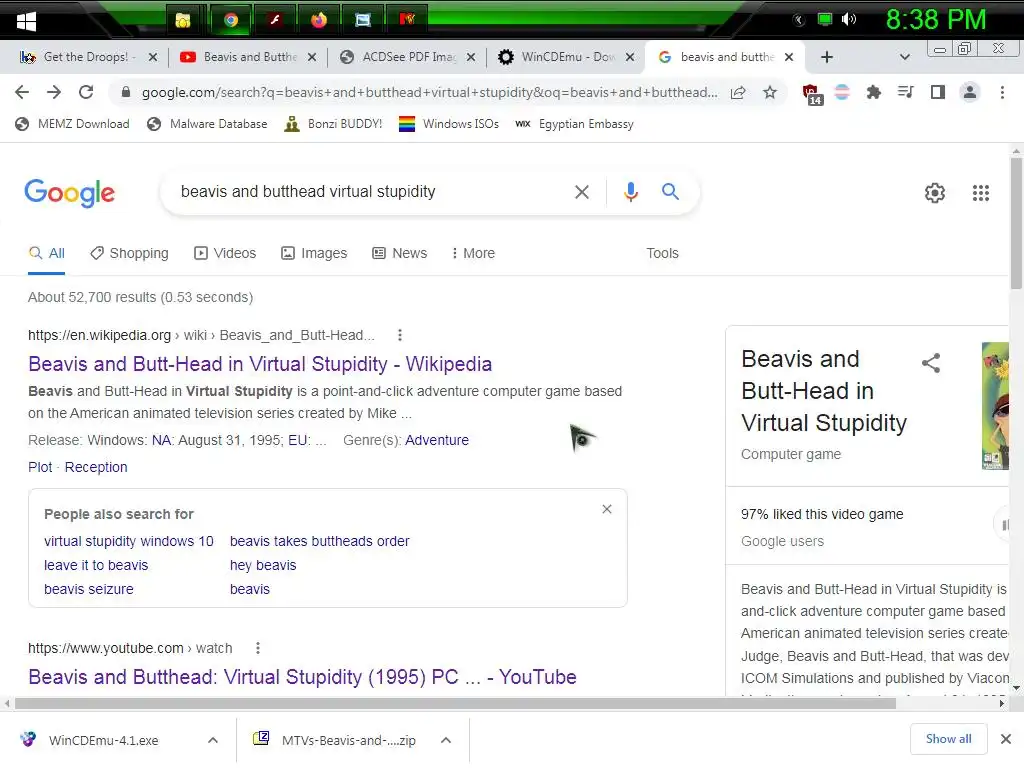This screenshot has height=768, width=1024.
Task: Open options for the YouTube result
Action: pos(258,648)
